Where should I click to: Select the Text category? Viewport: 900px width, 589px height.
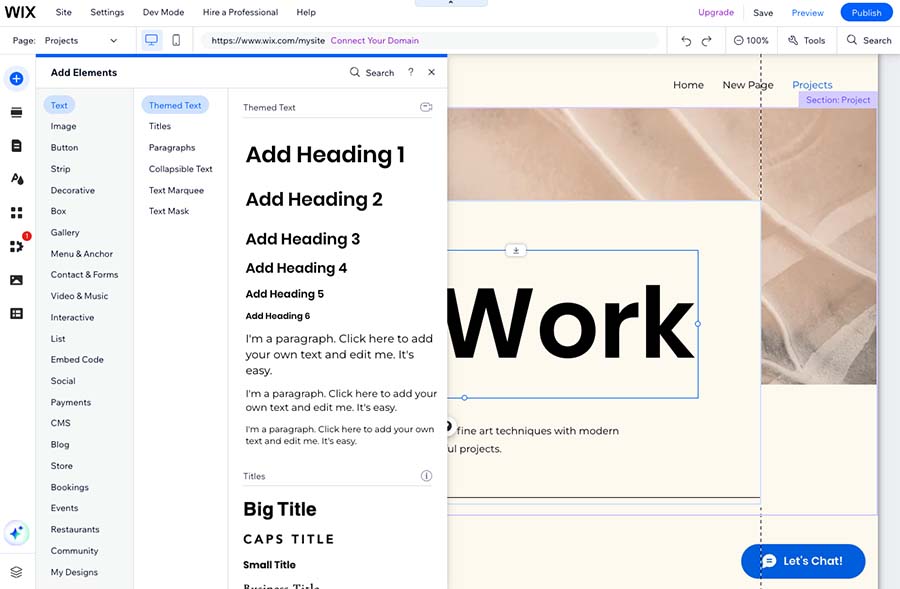[x=59, y=105]
